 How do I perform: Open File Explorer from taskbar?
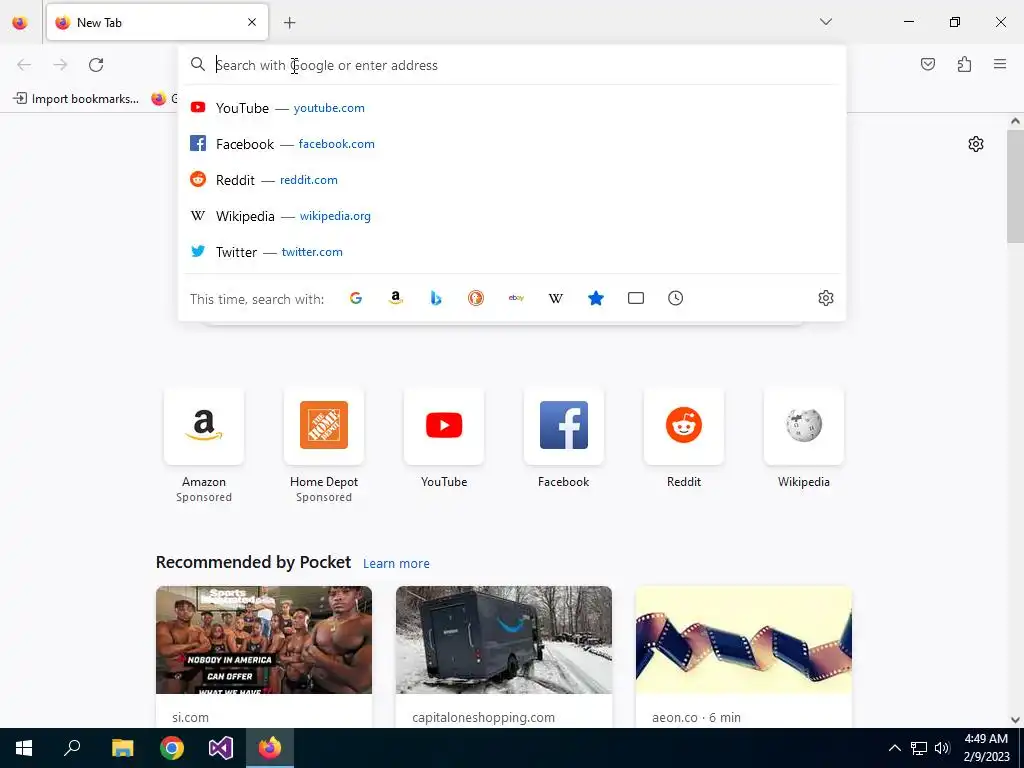(x=122, y=748)
